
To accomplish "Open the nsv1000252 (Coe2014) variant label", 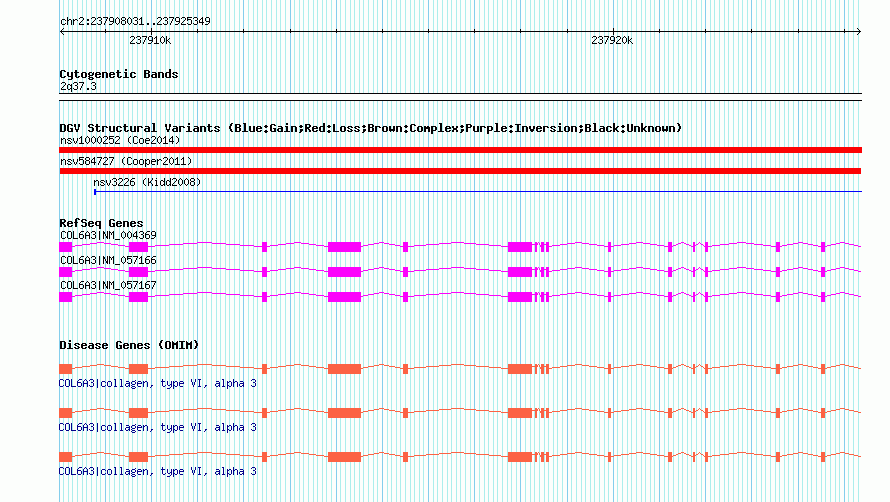I will pyautogui.click(x=120, y=140).
